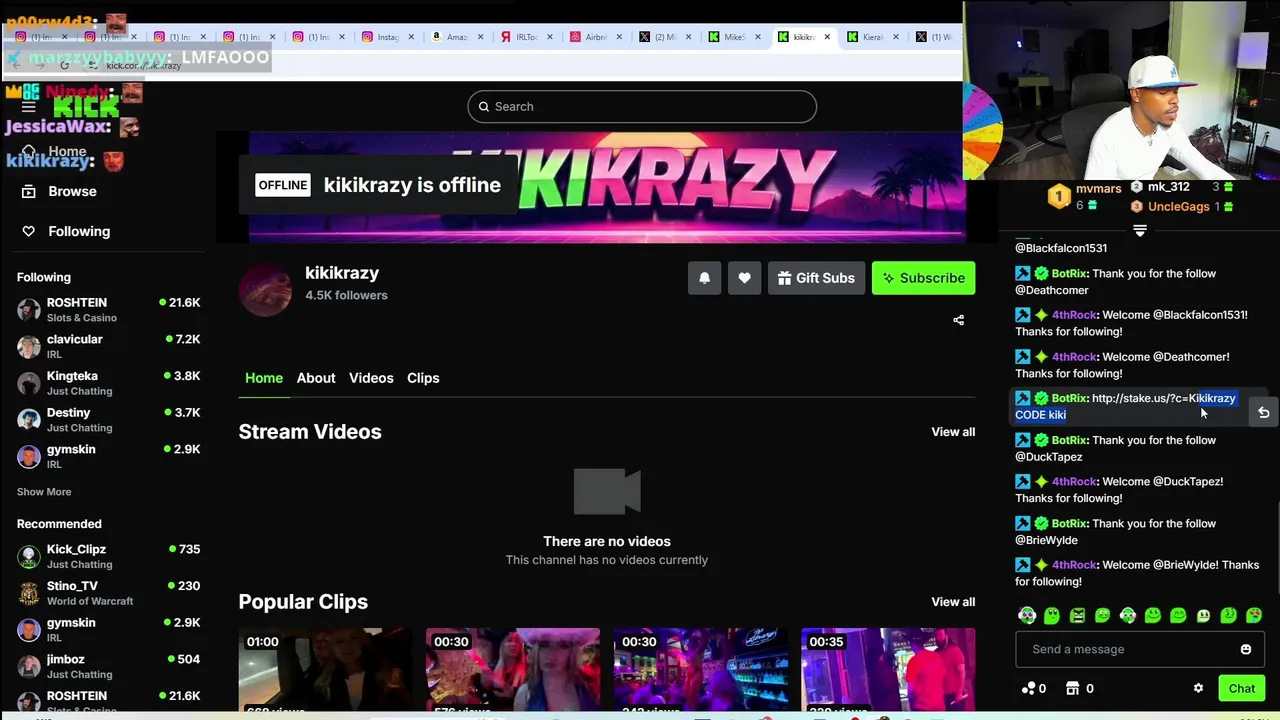Image resolution: width=1280 pixels, height=720 pixels.
Task: Send the first headphone emote
Action: point(1027,616)
